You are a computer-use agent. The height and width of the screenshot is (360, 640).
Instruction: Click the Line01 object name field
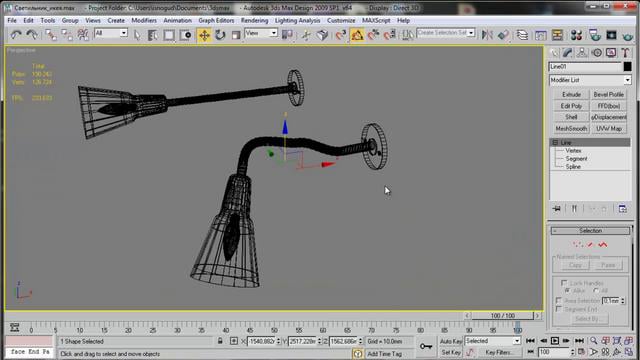click(x=585, y=67)
